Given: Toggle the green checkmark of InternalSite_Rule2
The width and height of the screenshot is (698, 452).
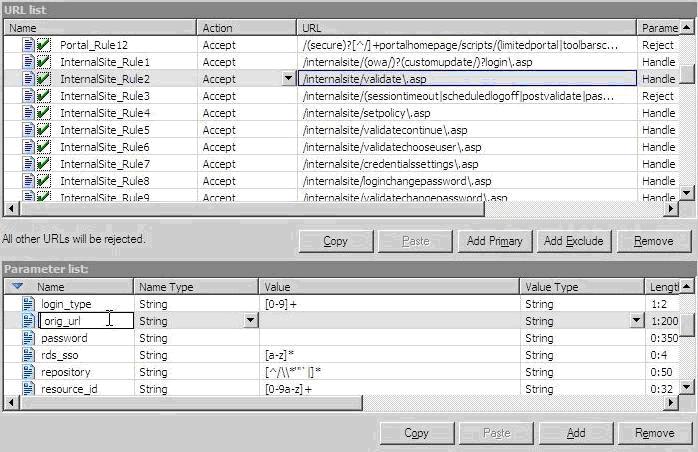Looking at the screenshot, I should click(x=44, y=79).
